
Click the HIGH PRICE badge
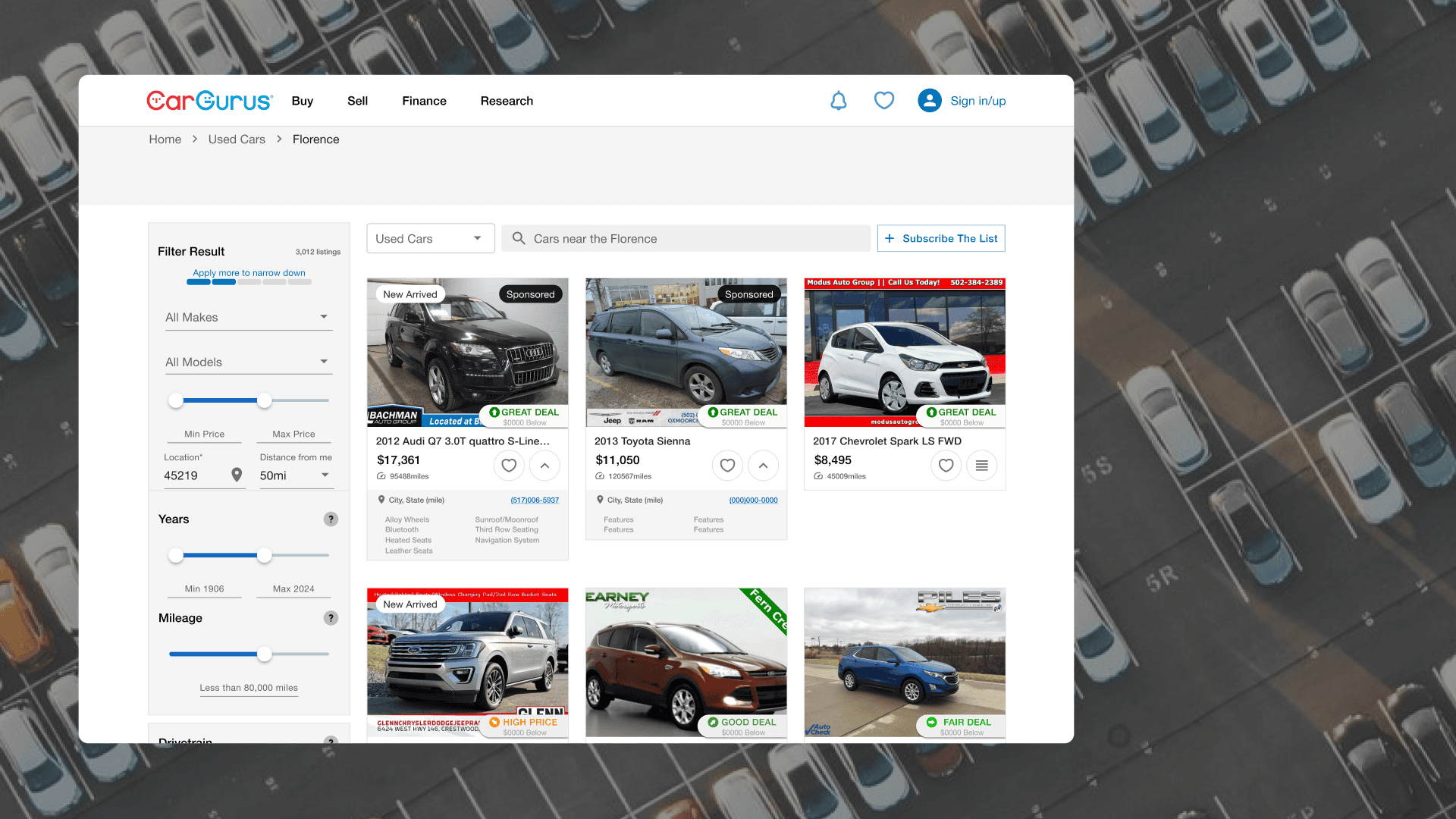coord(524,726)
